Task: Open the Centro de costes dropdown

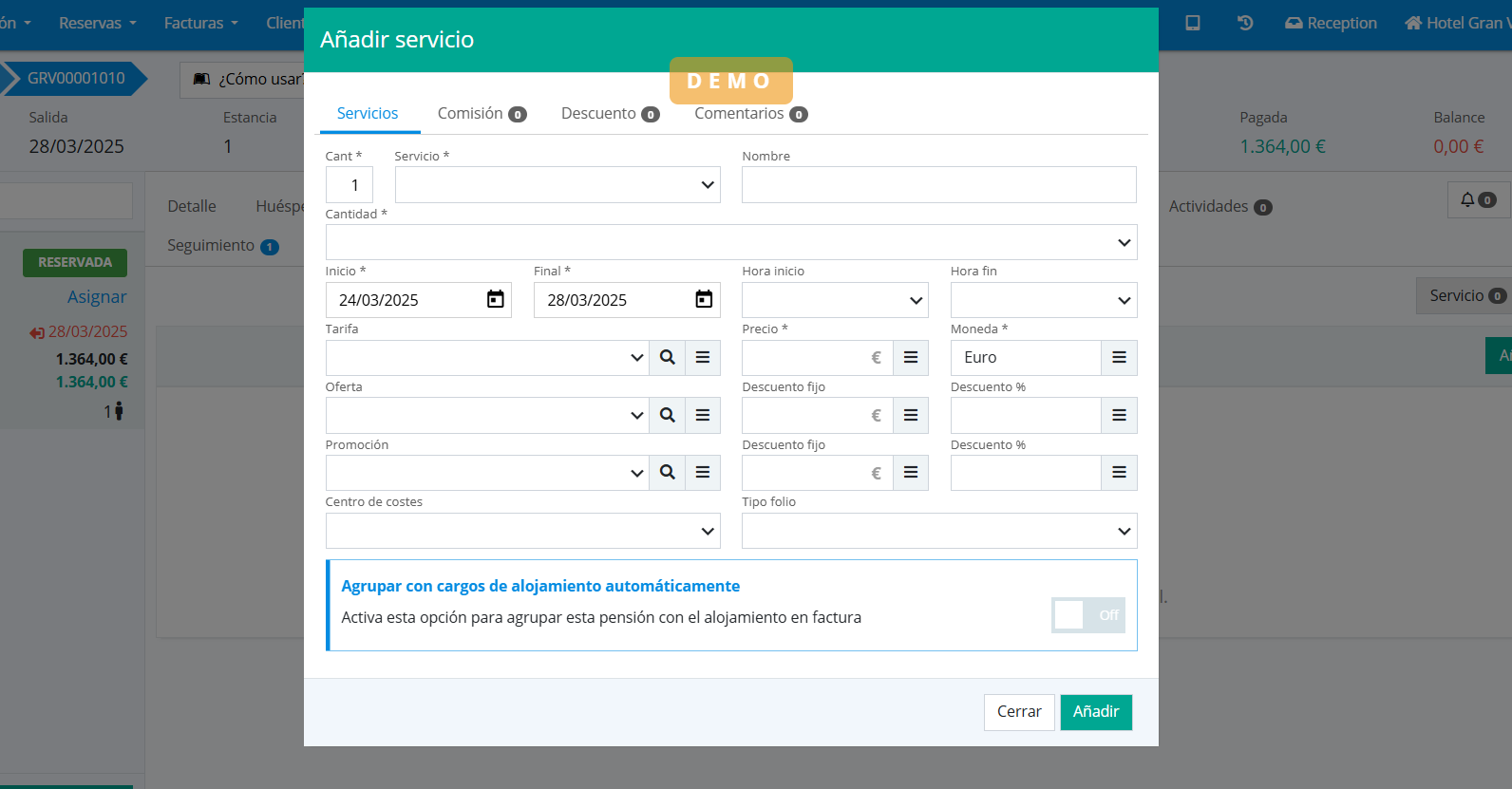Action: pos(522,532)
